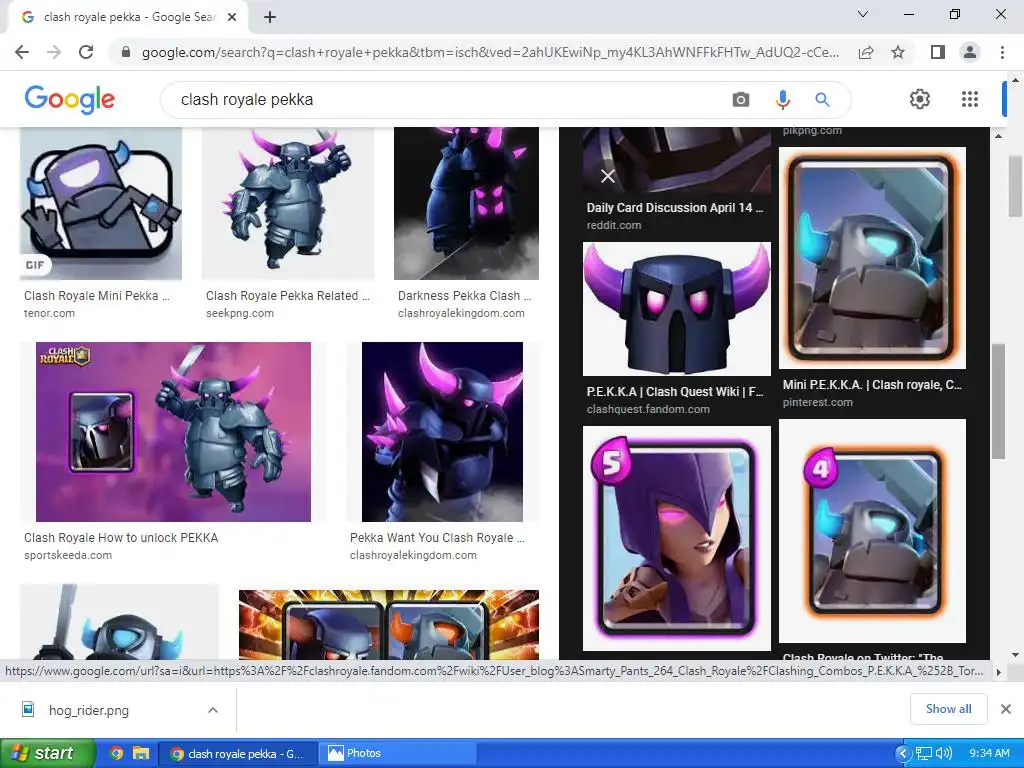Screen dimensions: 1024x768
Task: Open Darkness Pekka Clash image
Action: (466, 204)
